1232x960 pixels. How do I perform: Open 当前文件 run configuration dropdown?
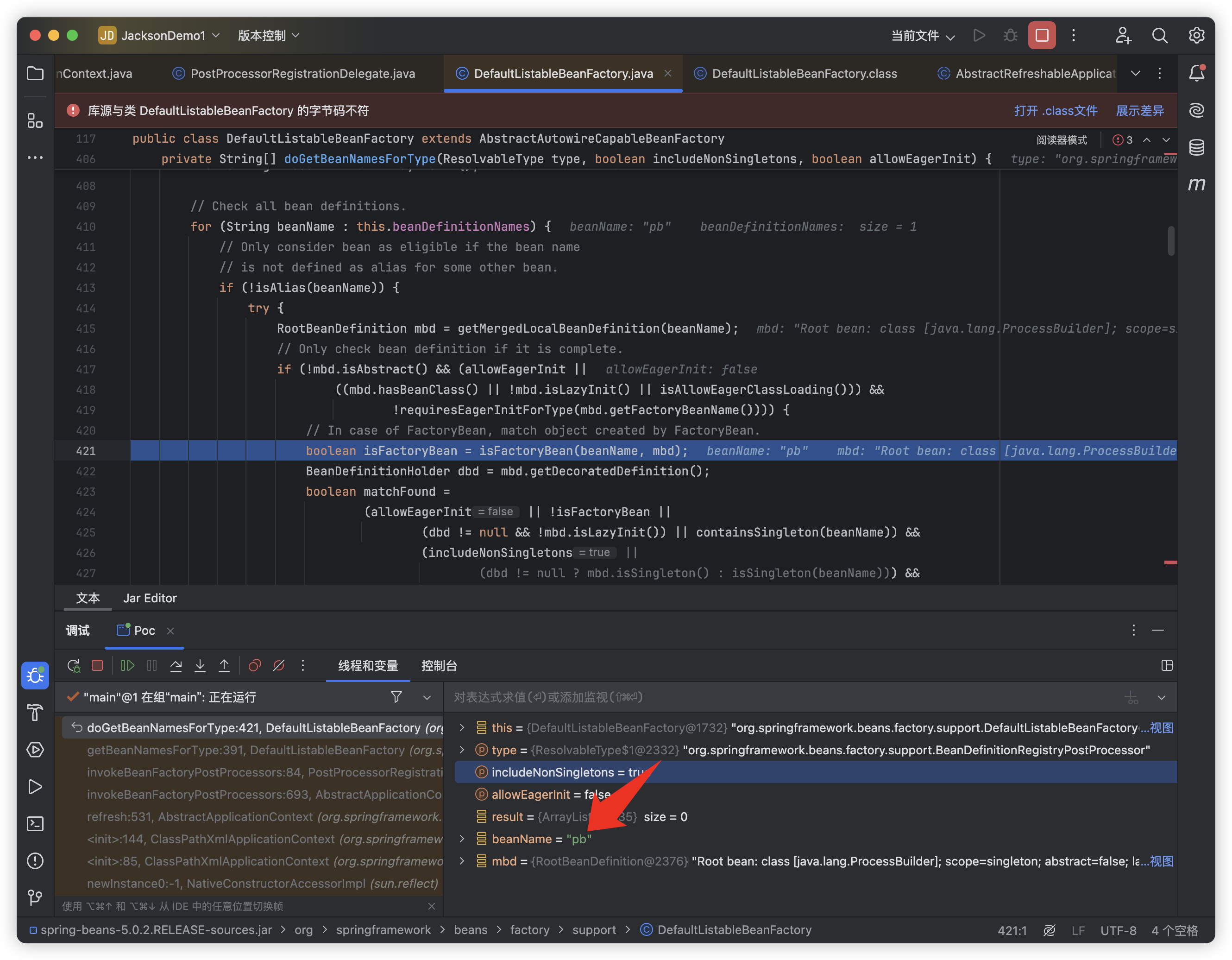923,36
